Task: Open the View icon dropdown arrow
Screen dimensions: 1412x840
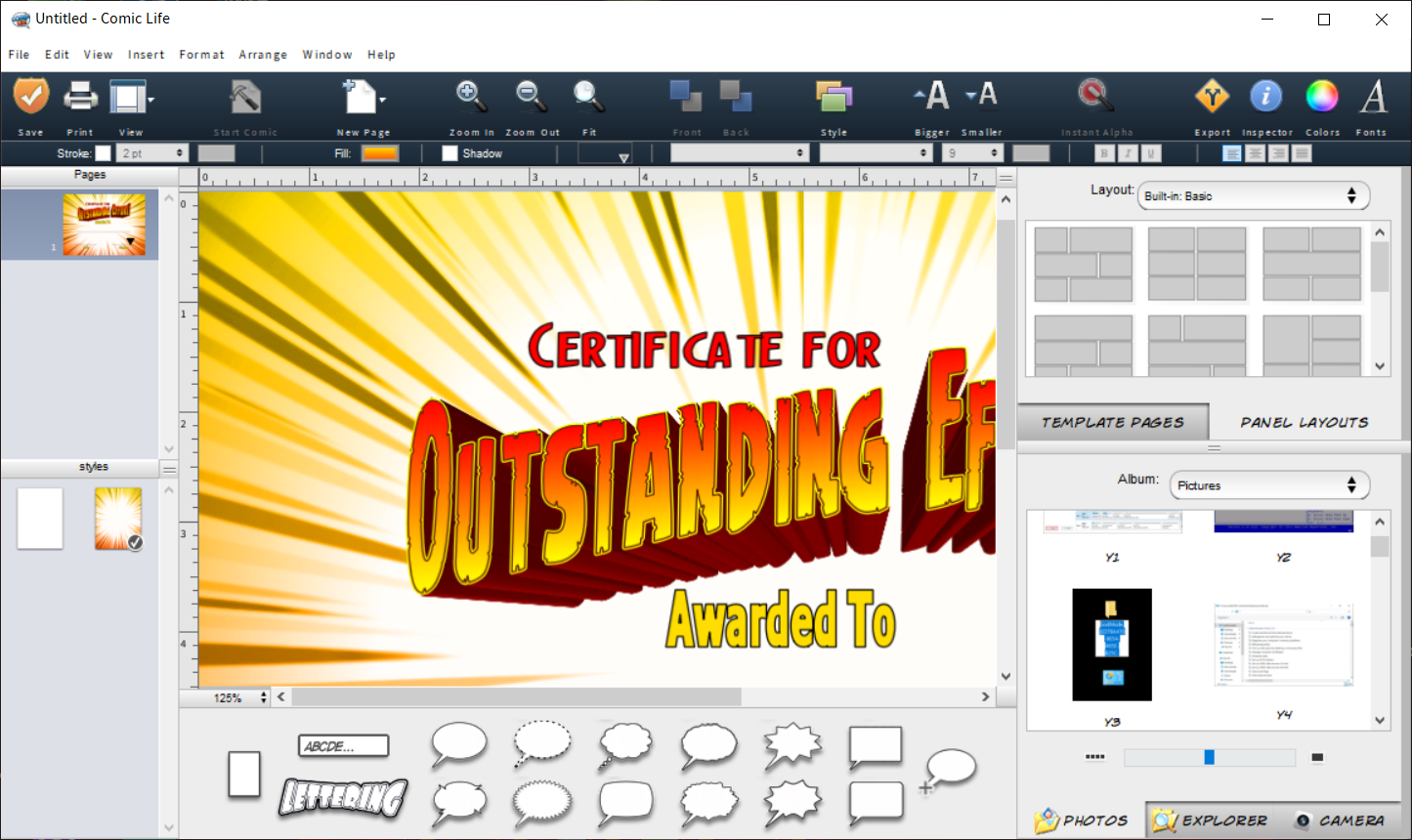Action: point(151,99)
